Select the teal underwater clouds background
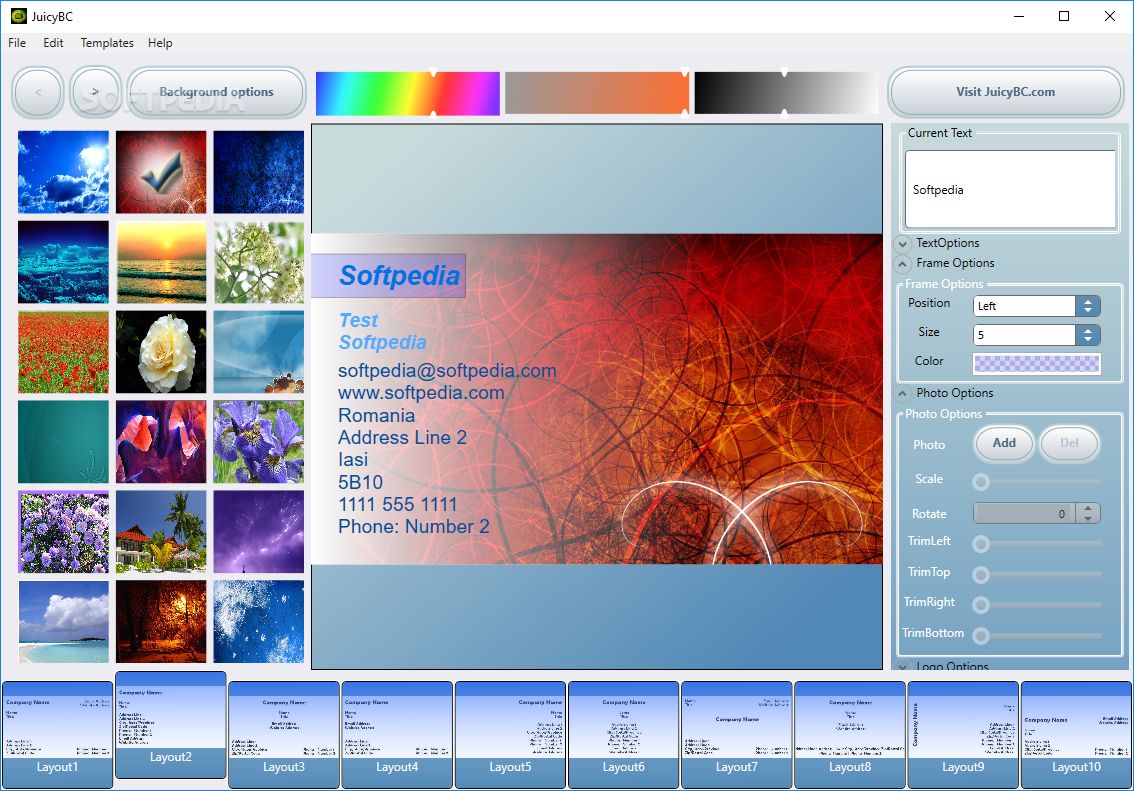This screenshot has width=1134, height=791. (64, 262)
